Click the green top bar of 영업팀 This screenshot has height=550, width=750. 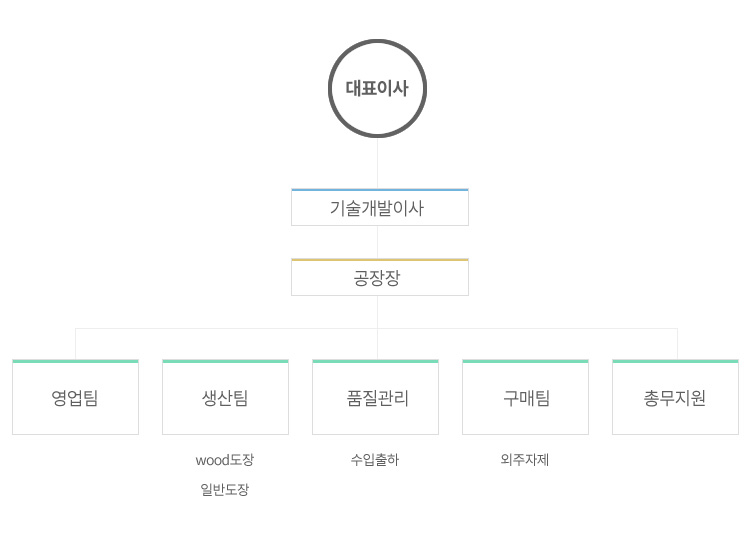(x=76, y=361)
